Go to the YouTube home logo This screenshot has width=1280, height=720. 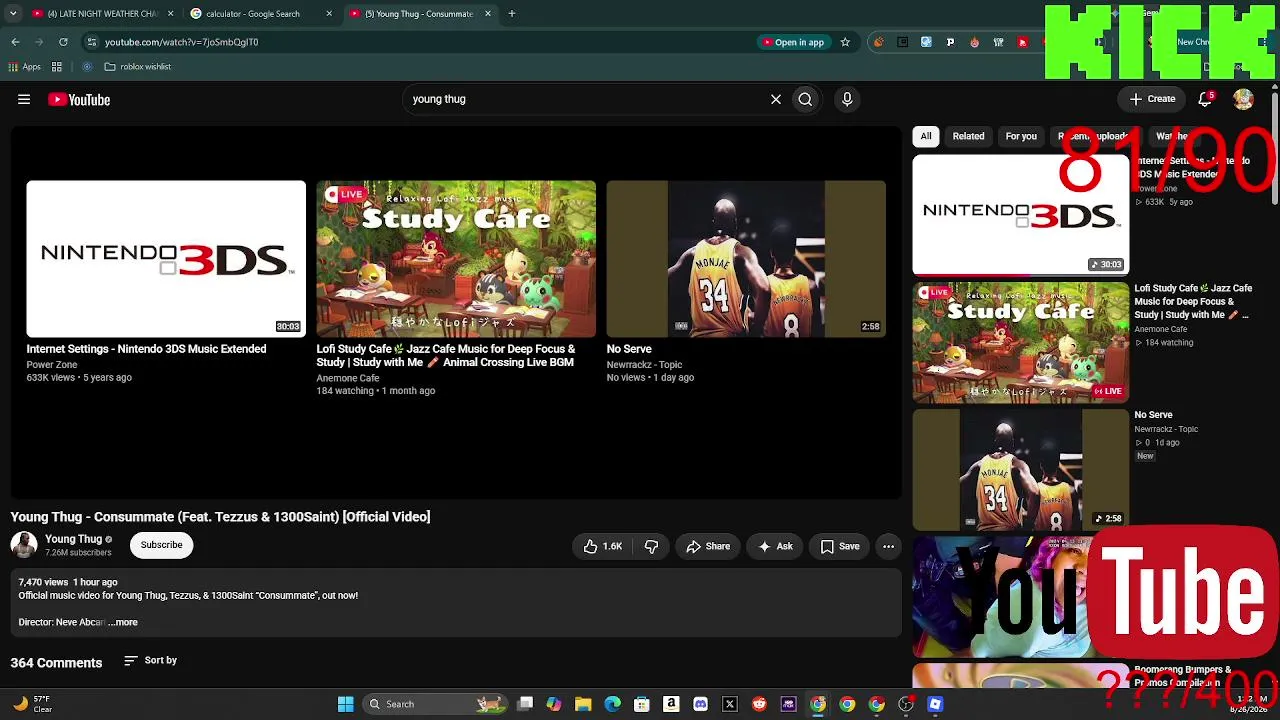79,99
